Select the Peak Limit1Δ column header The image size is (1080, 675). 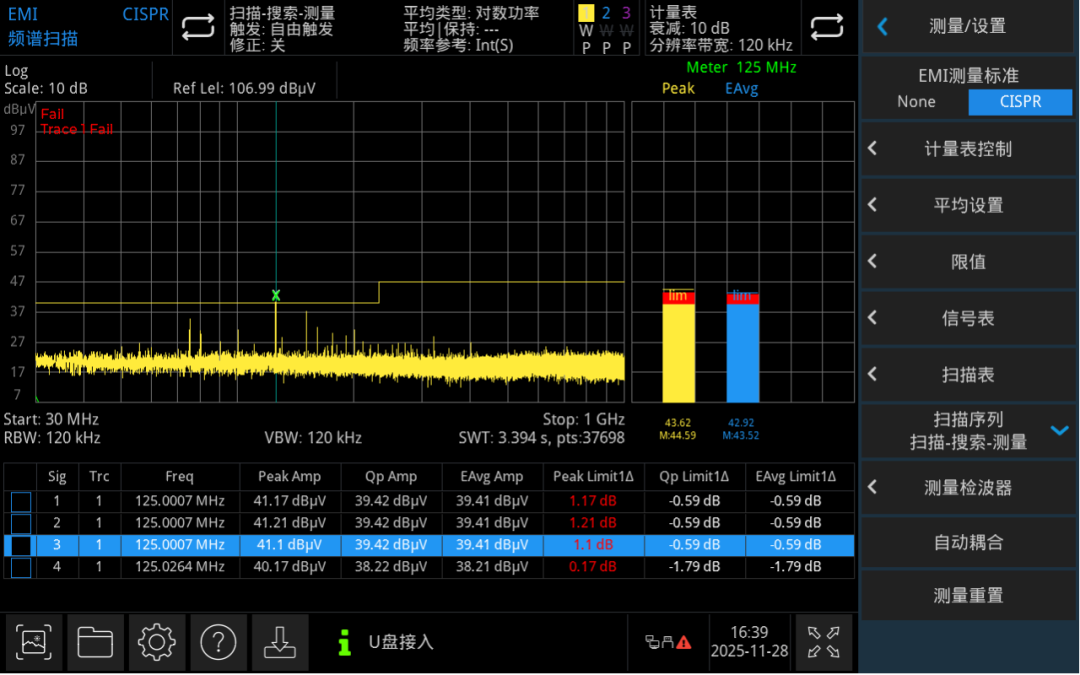tap(593, 477)
